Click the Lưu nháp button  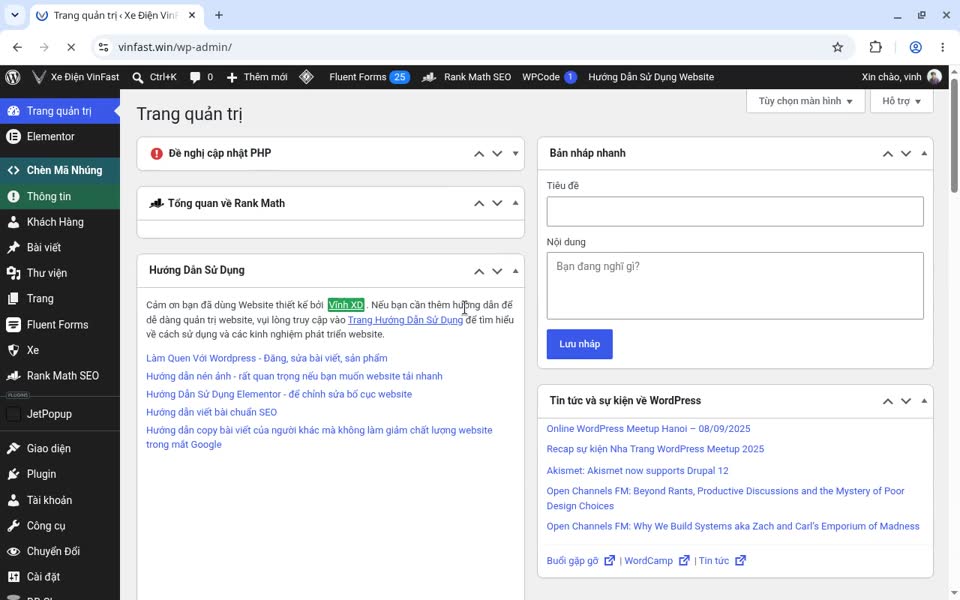pyautogui.click(x=579, y=344)
